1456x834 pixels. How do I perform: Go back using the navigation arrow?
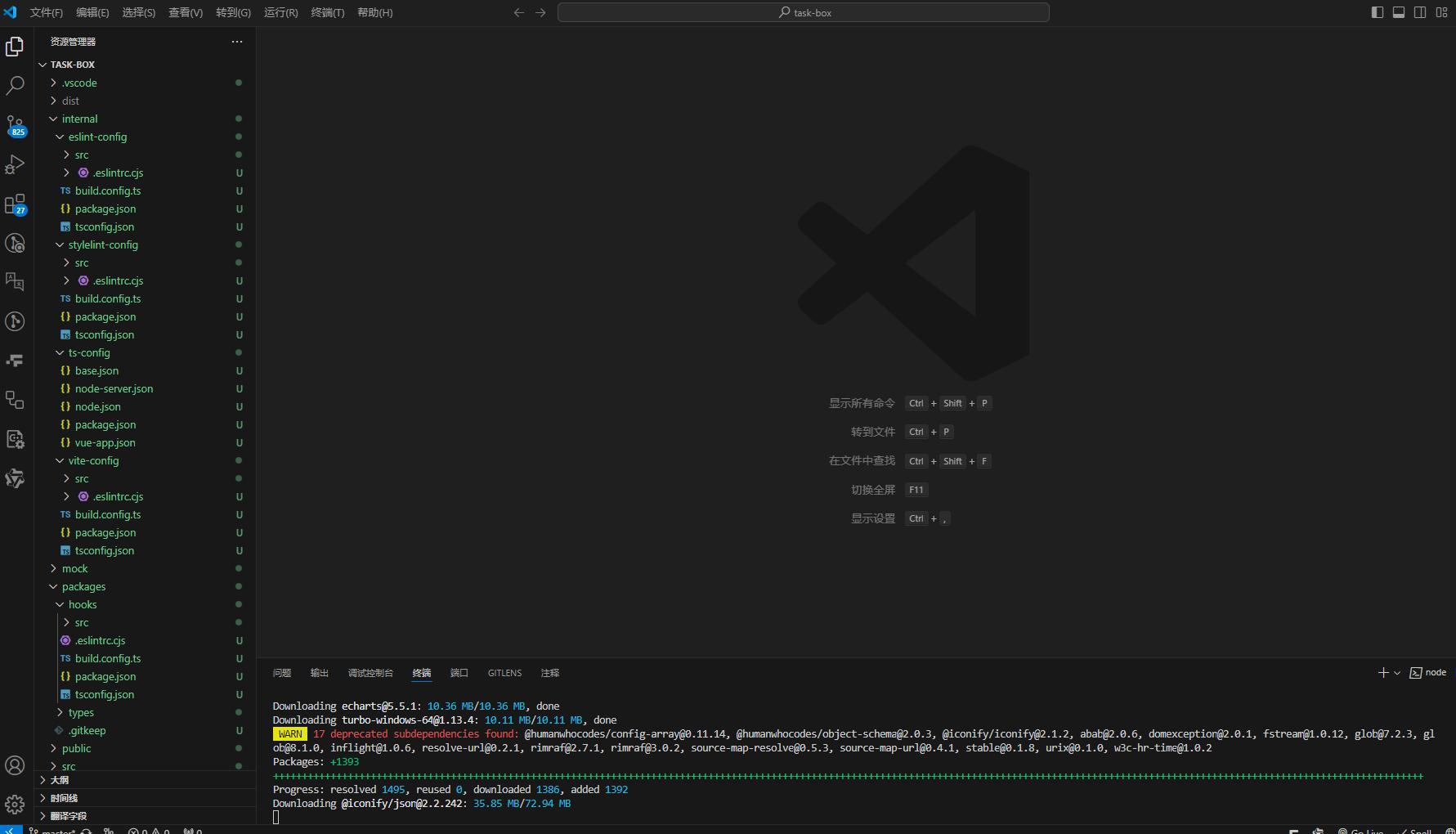pyautogui.click(x=519, y=12)
